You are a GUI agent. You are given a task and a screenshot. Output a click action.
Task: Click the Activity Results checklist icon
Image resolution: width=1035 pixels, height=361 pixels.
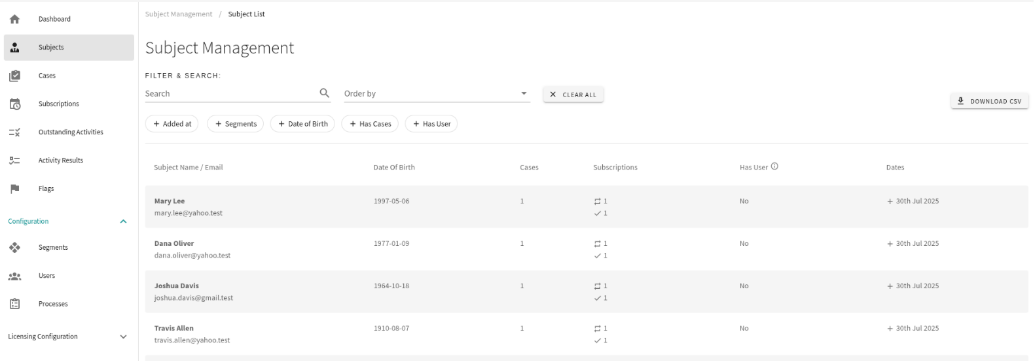click(15, 160)
